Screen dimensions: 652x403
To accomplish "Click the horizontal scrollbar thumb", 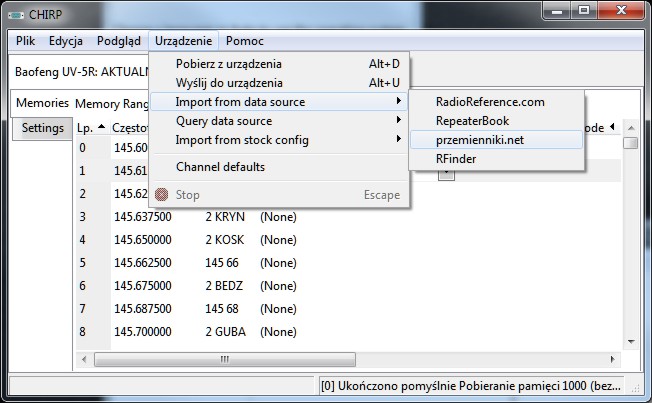I will pos(225,359).
